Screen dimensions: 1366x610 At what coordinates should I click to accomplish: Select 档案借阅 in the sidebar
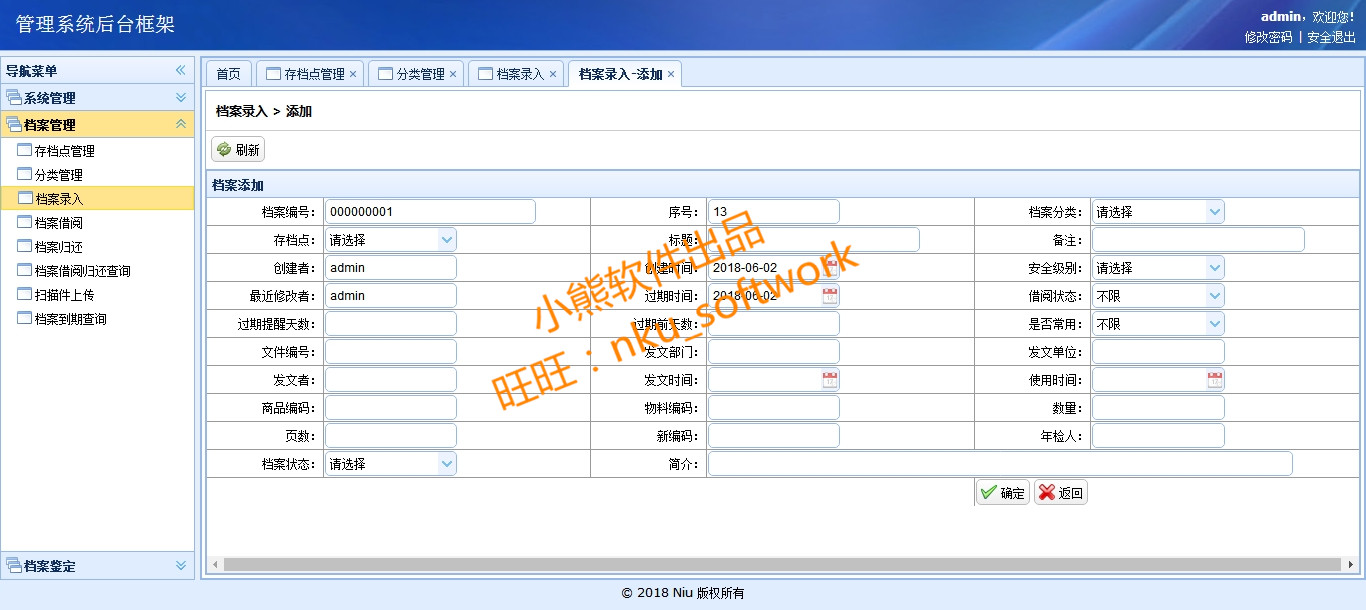coord(58,223)
